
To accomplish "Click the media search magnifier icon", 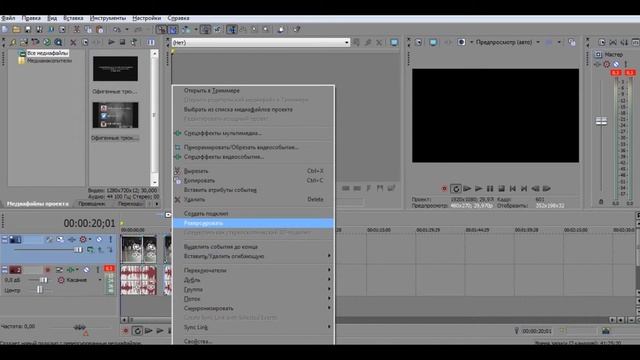I will [58, 42].
